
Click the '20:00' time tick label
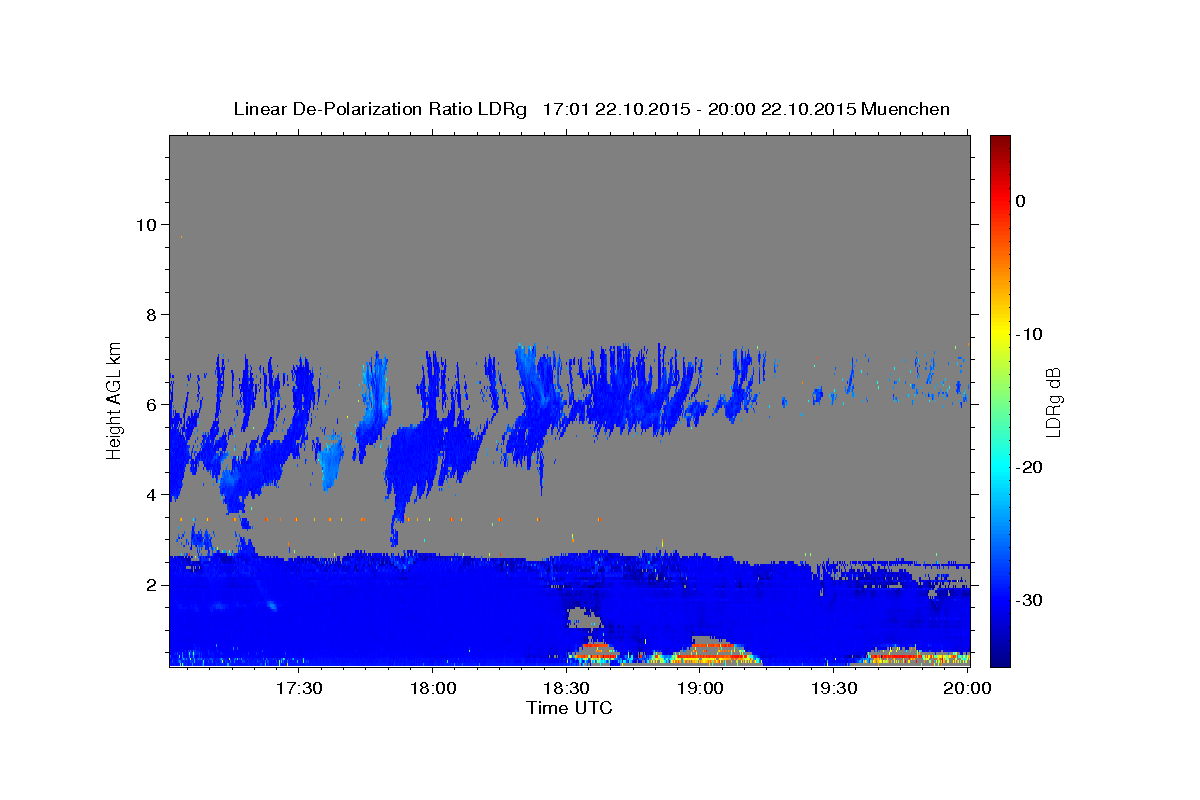[968, 688]
